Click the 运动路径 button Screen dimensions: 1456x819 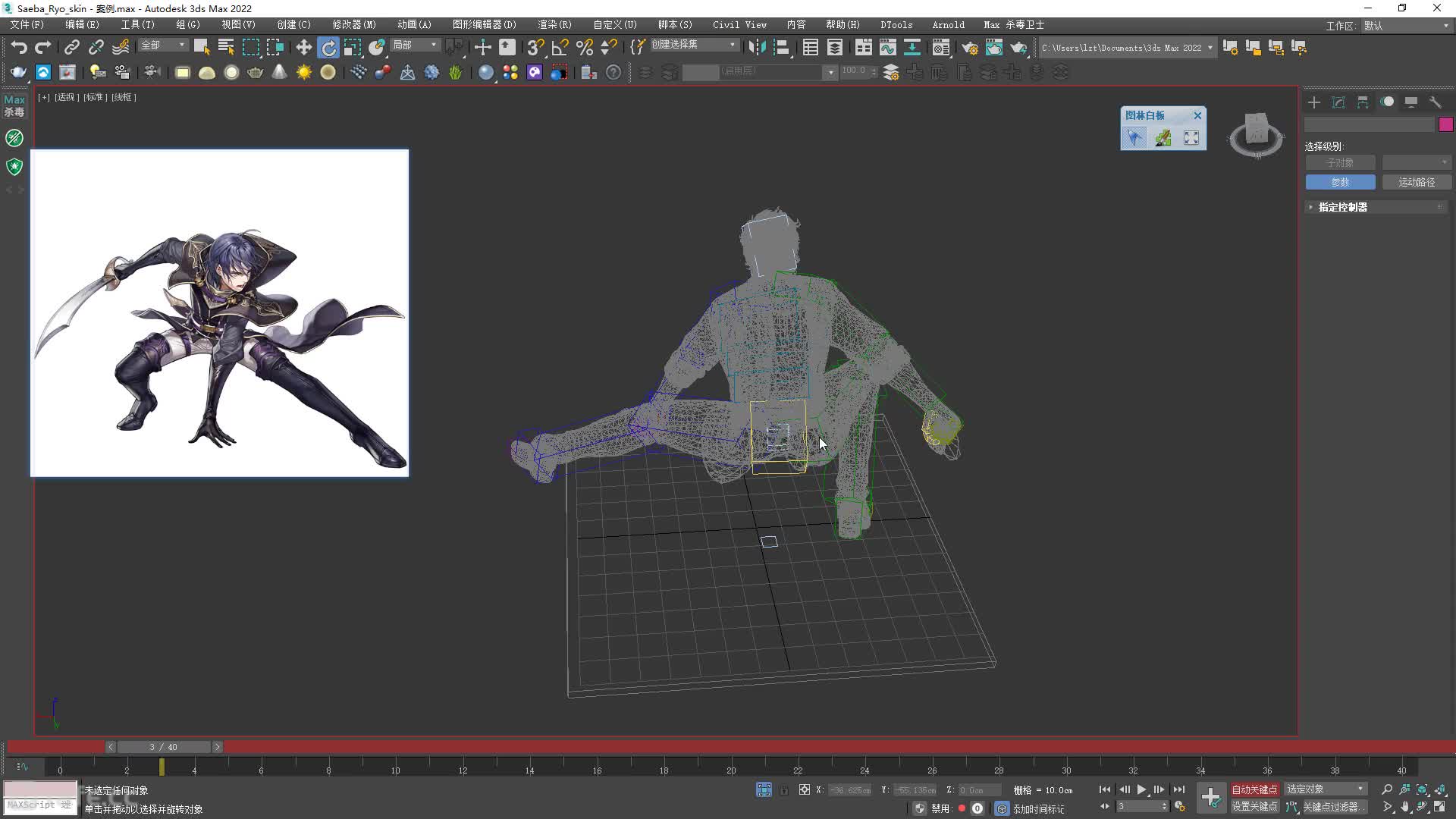1416,182
